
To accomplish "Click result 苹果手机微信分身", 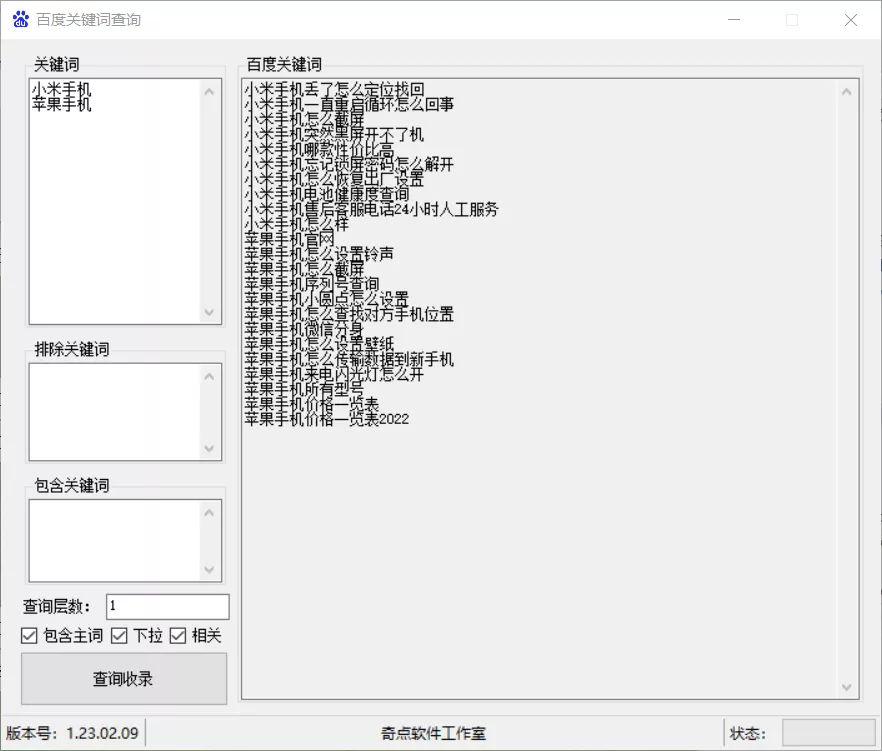I will point(304,329).
